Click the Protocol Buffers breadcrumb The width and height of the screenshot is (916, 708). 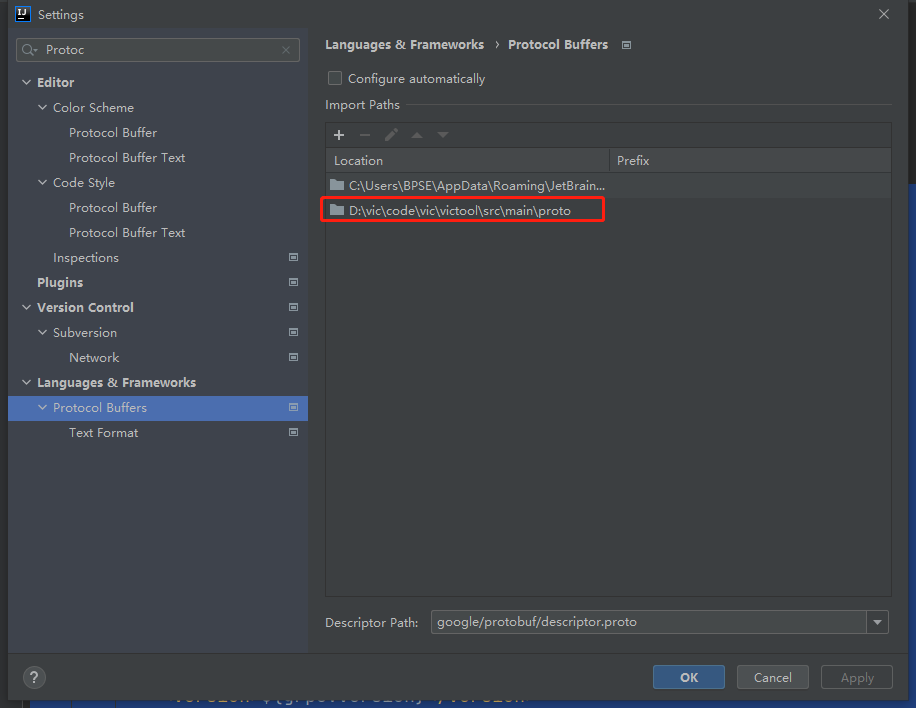click(558, 45)
